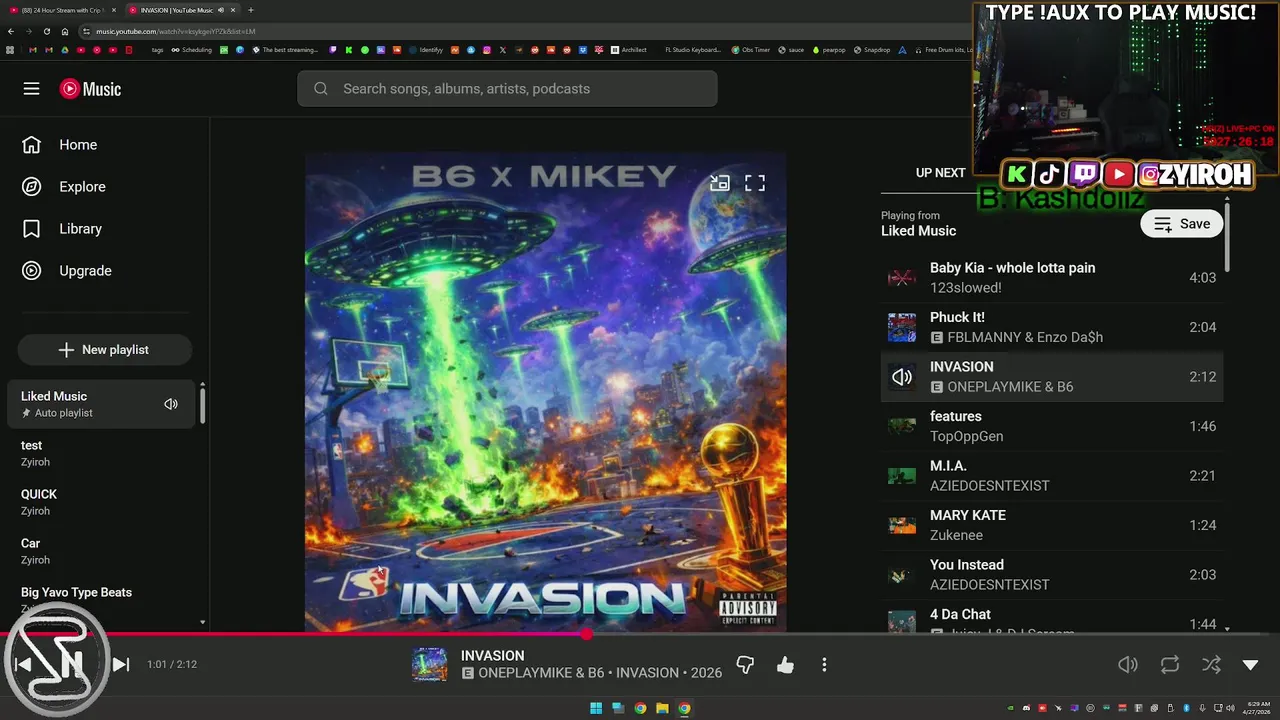The height and width of the screenshot is (720, 1280).
Task: Click the INVASION title in player bar
Action: click(x=492, y=656)
